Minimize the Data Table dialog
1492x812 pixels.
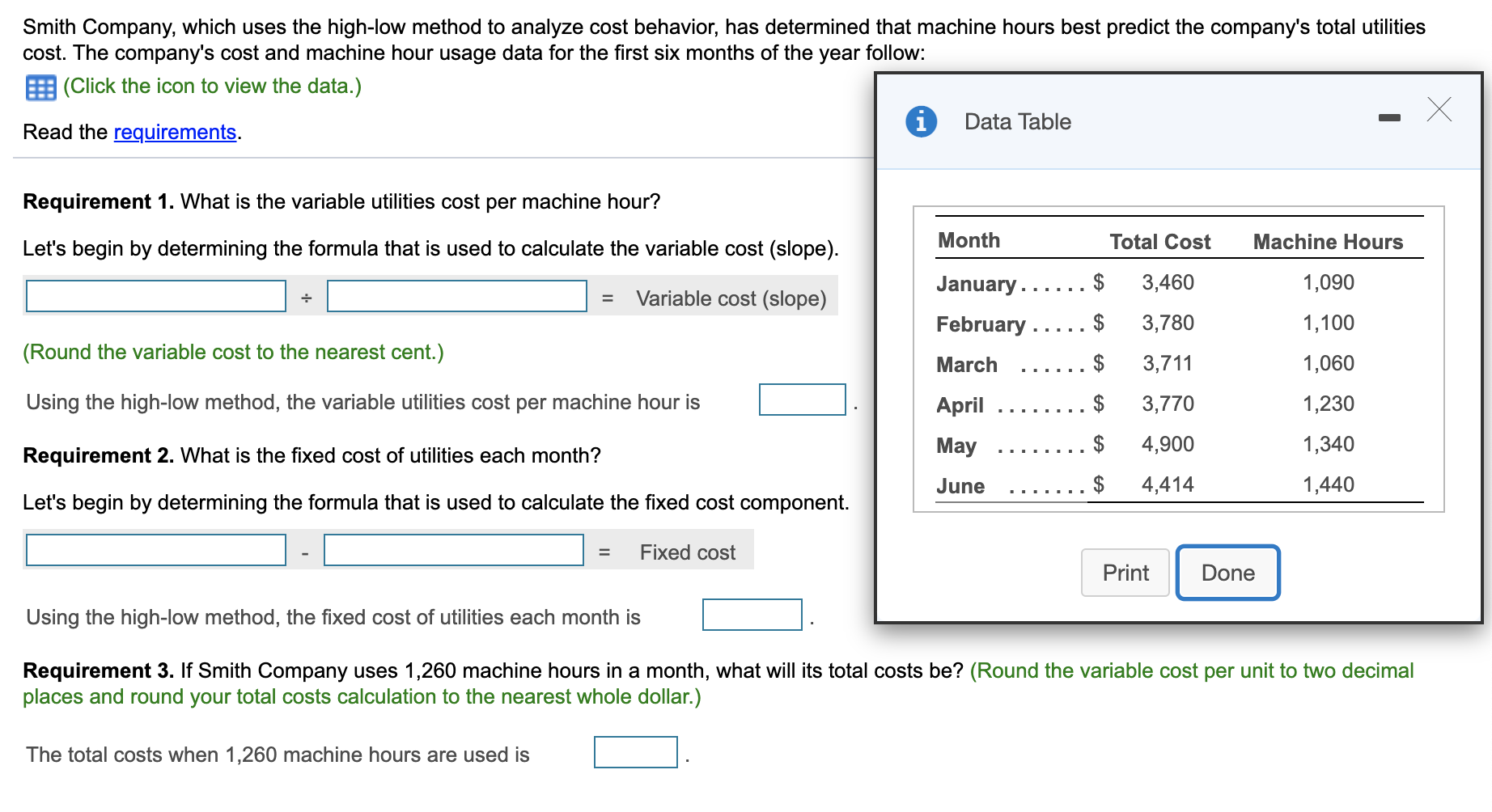coord(1389,118)
